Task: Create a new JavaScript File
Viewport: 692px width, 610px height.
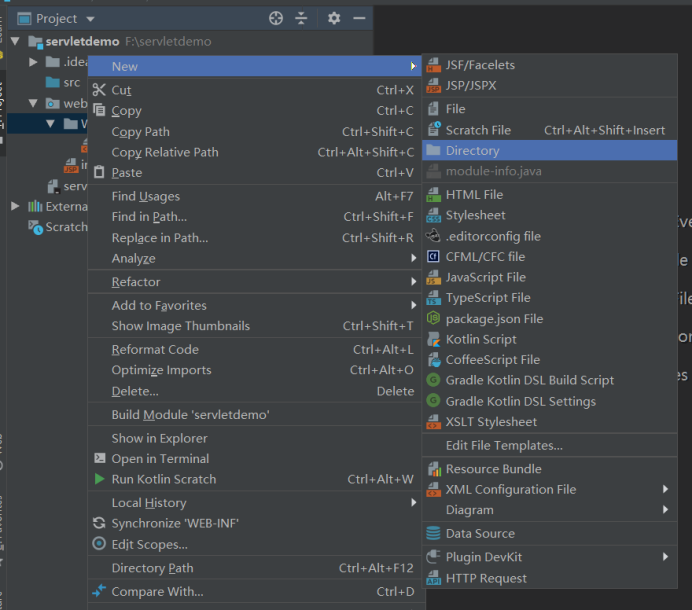Action: (x=549, y=277)
